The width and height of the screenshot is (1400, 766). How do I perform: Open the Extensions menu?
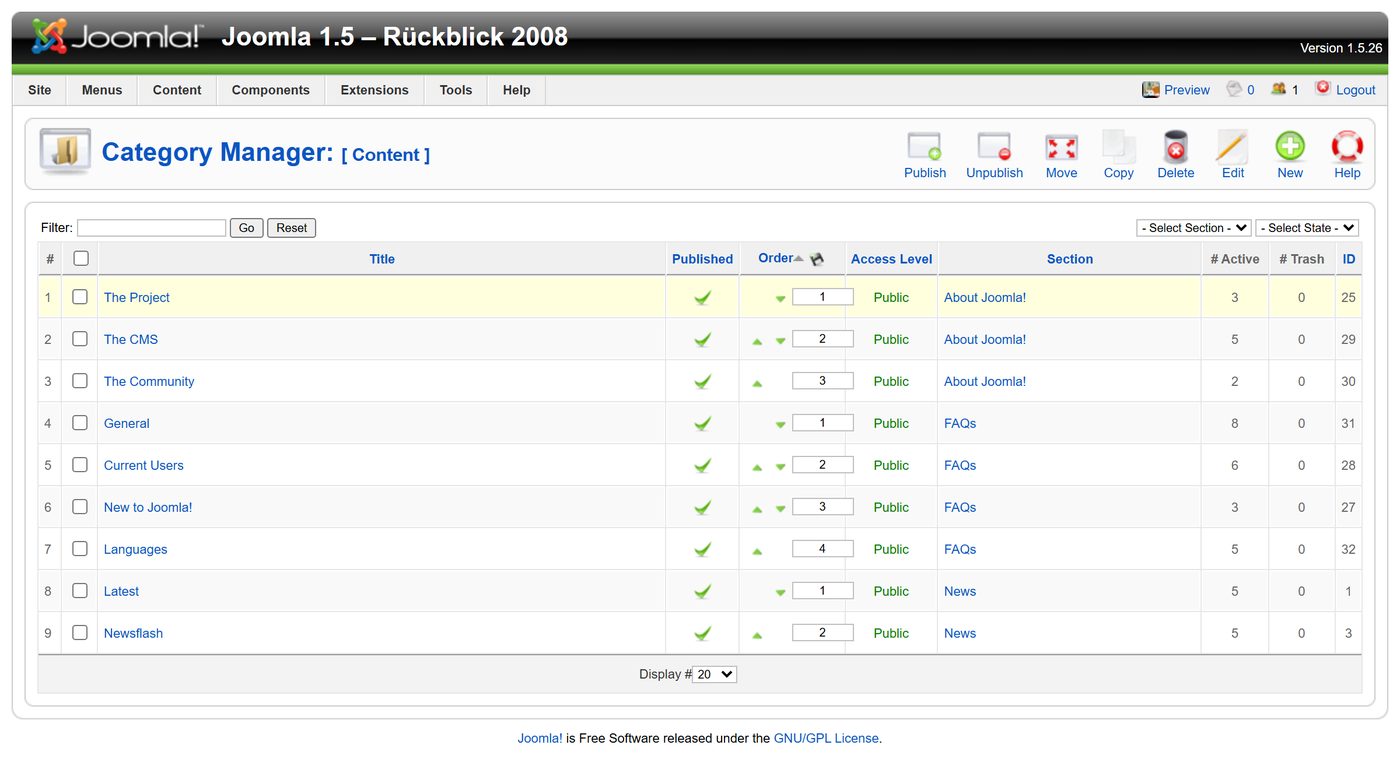(375, 90)
